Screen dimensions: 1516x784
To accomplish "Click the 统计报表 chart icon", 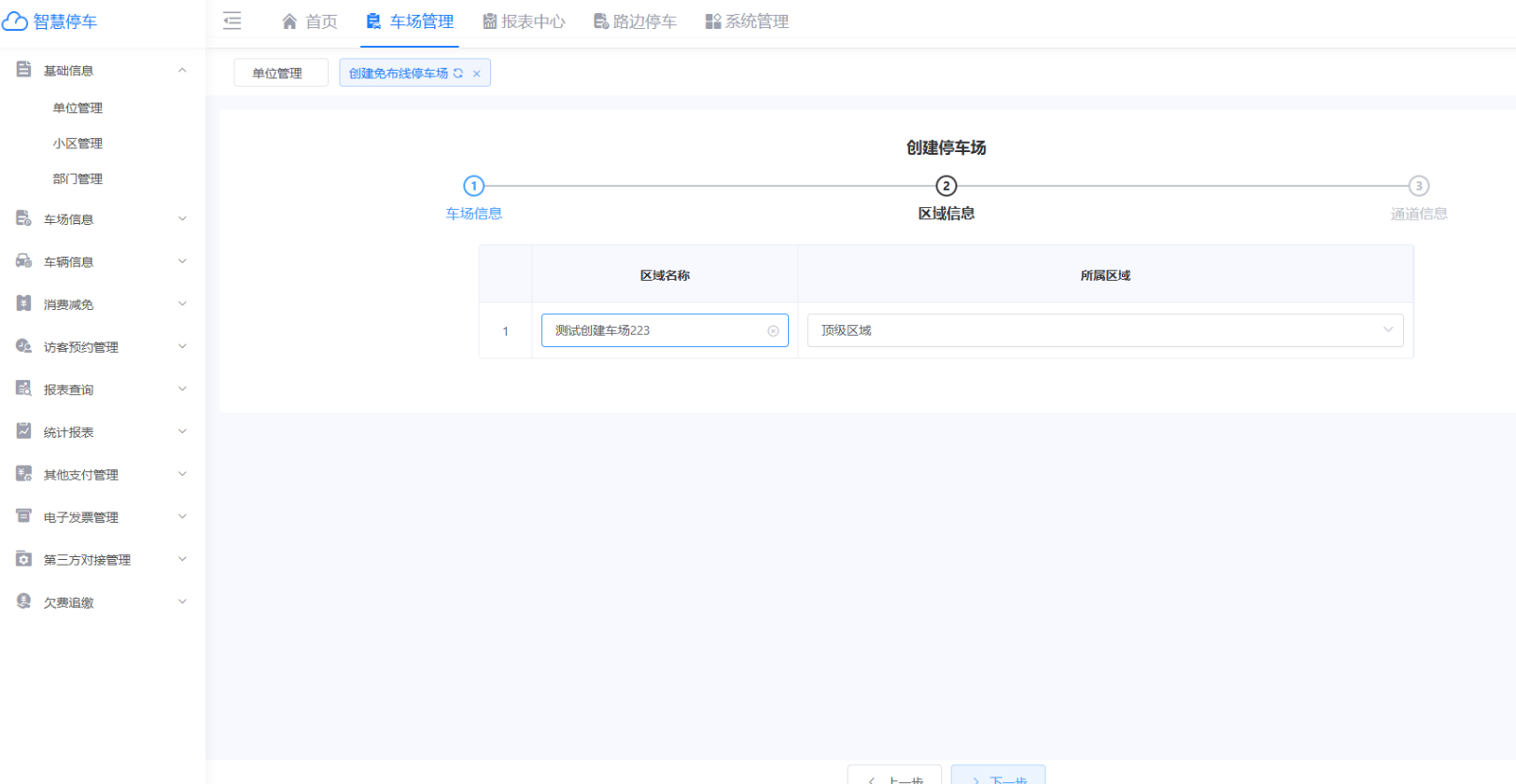I will 23,431.
